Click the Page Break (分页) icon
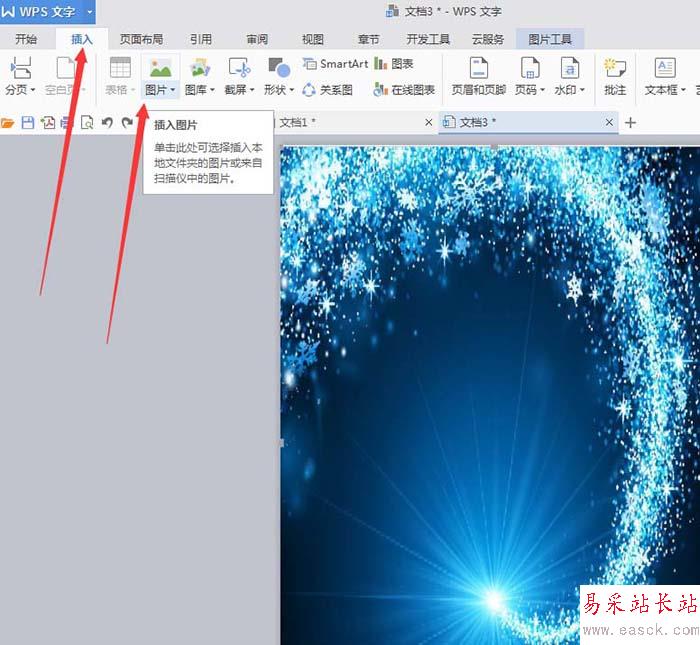 point(21,68)
